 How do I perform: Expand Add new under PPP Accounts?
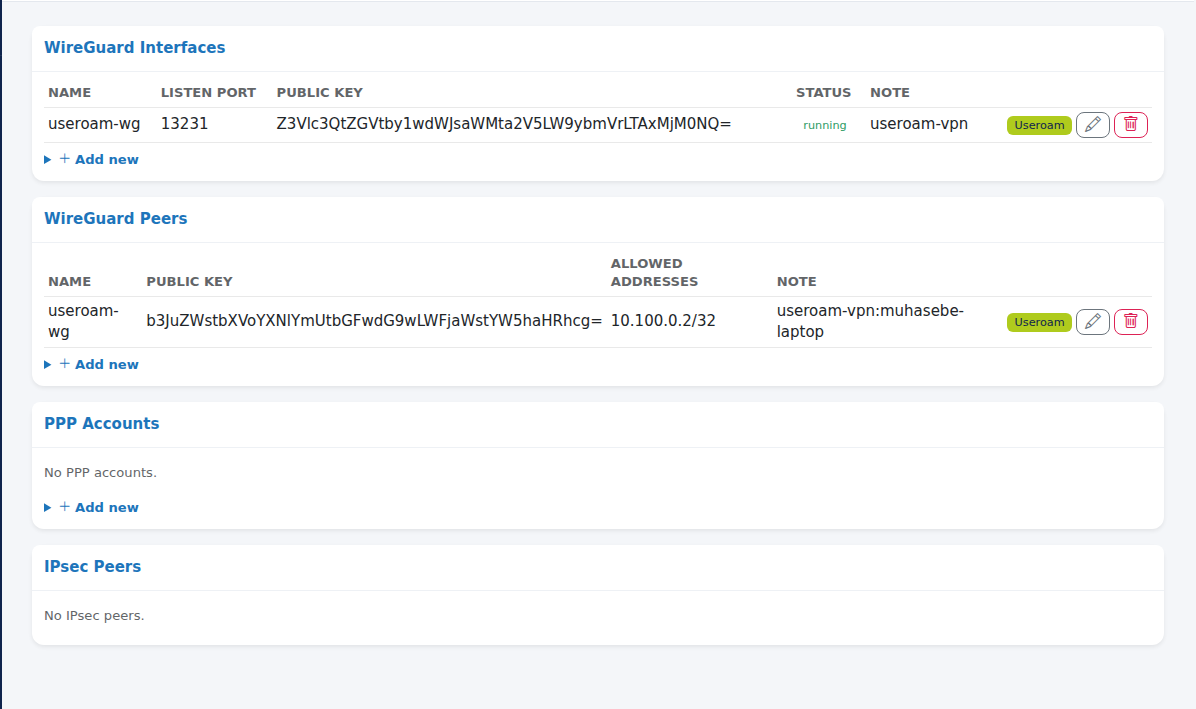92,507
